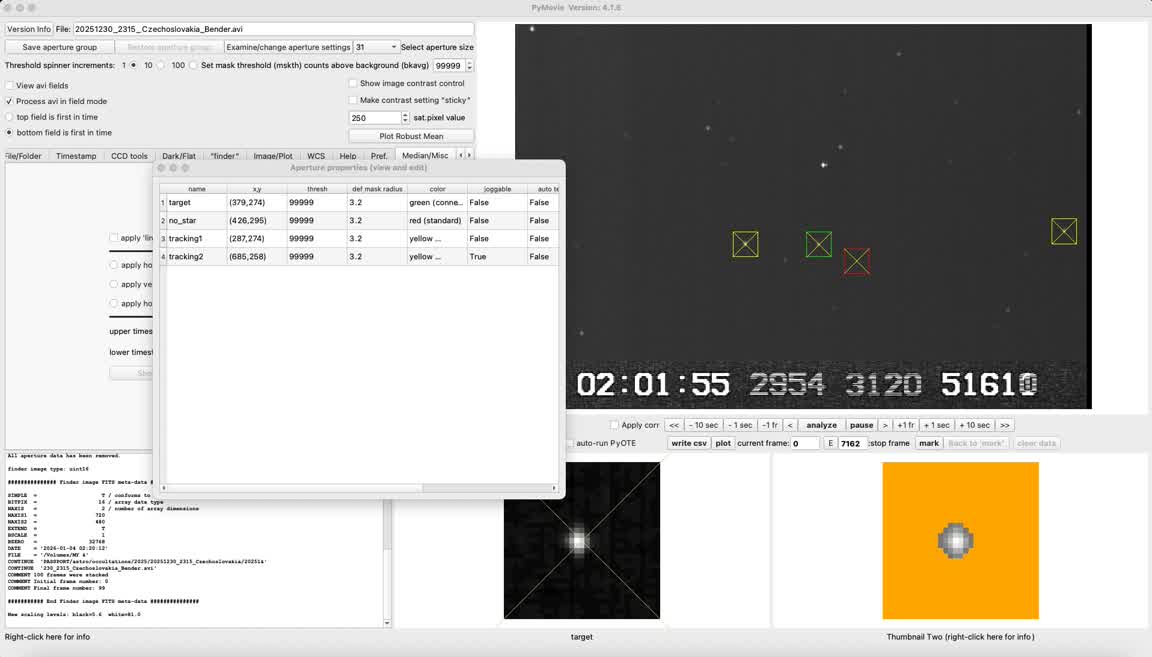Click Save aperture group
This screenshot has height=657, width=1152.
(60, 47)
